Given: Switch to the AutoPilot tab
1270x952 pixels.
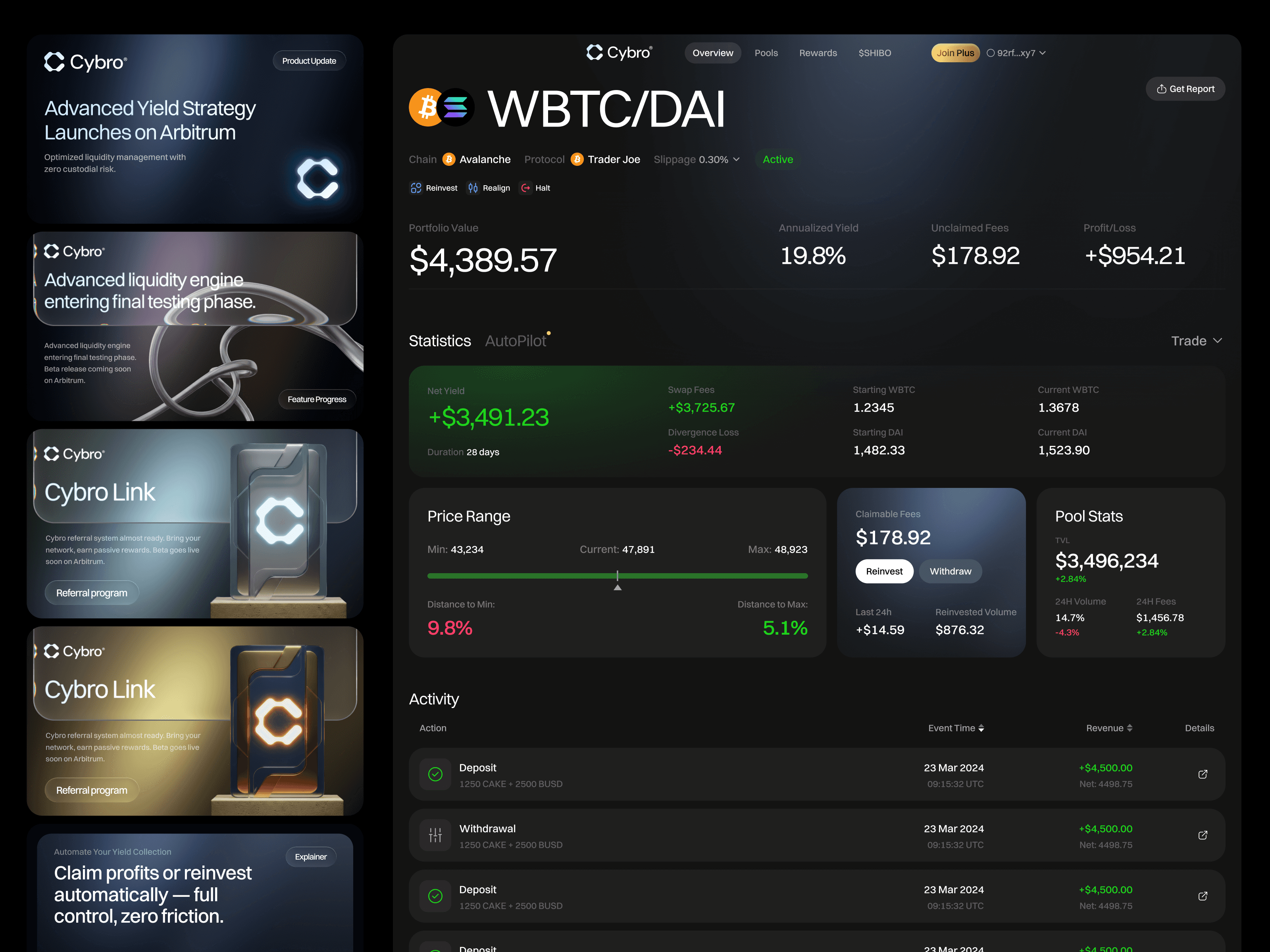Looking at the screenshot, I should 516,341.
